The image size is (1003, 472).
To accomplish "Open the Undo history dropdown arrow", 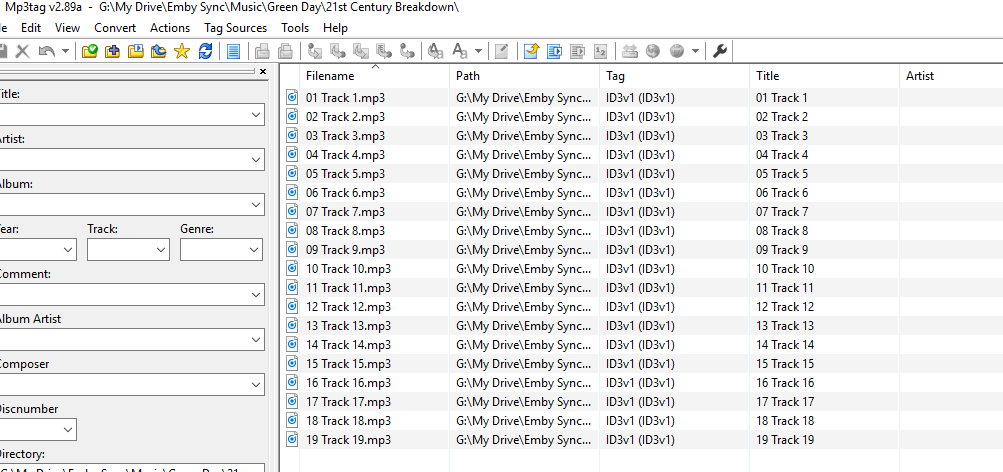I will pos(65,52).
